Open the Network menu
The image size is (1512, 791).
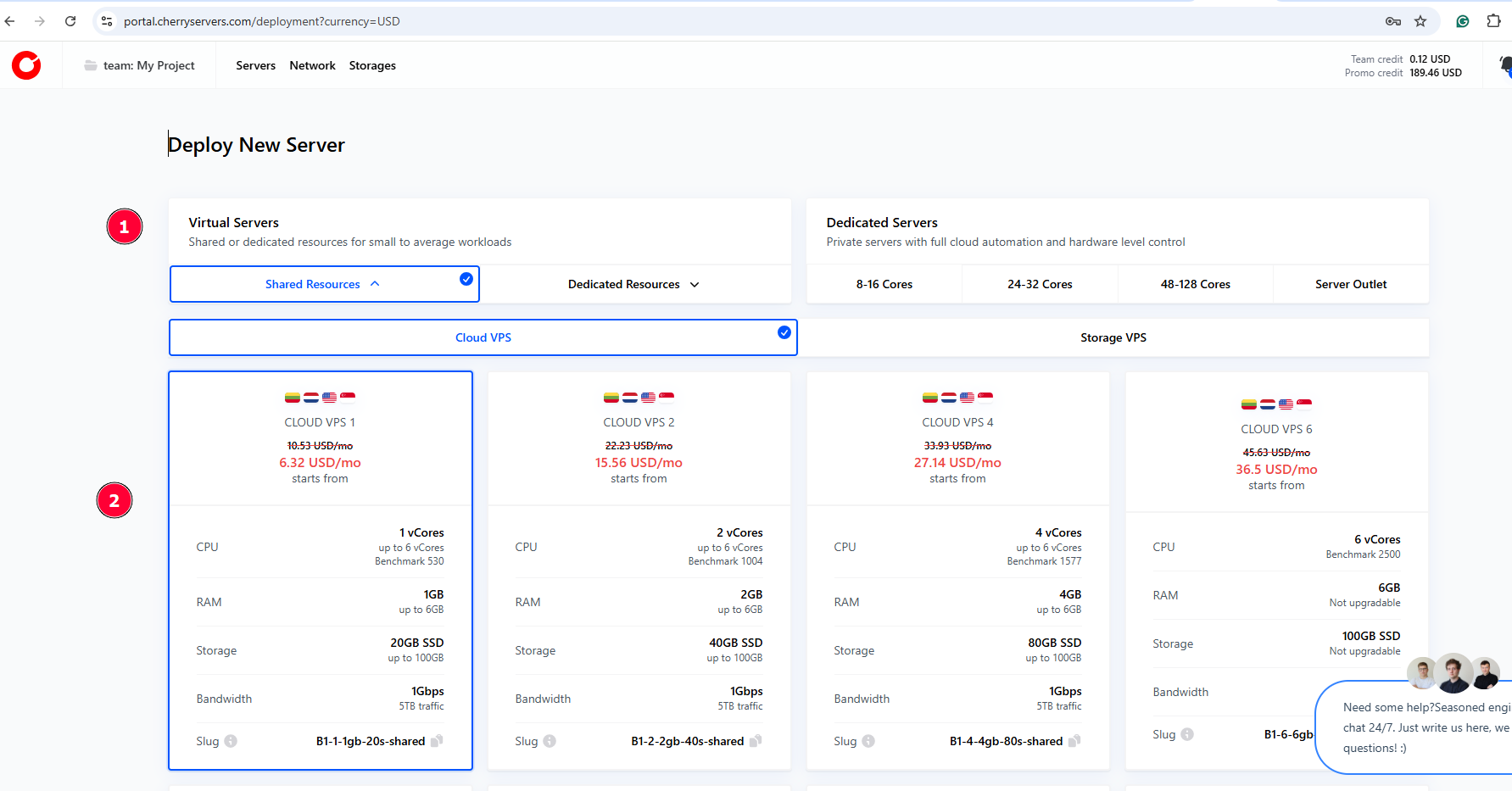coord(312,65)
